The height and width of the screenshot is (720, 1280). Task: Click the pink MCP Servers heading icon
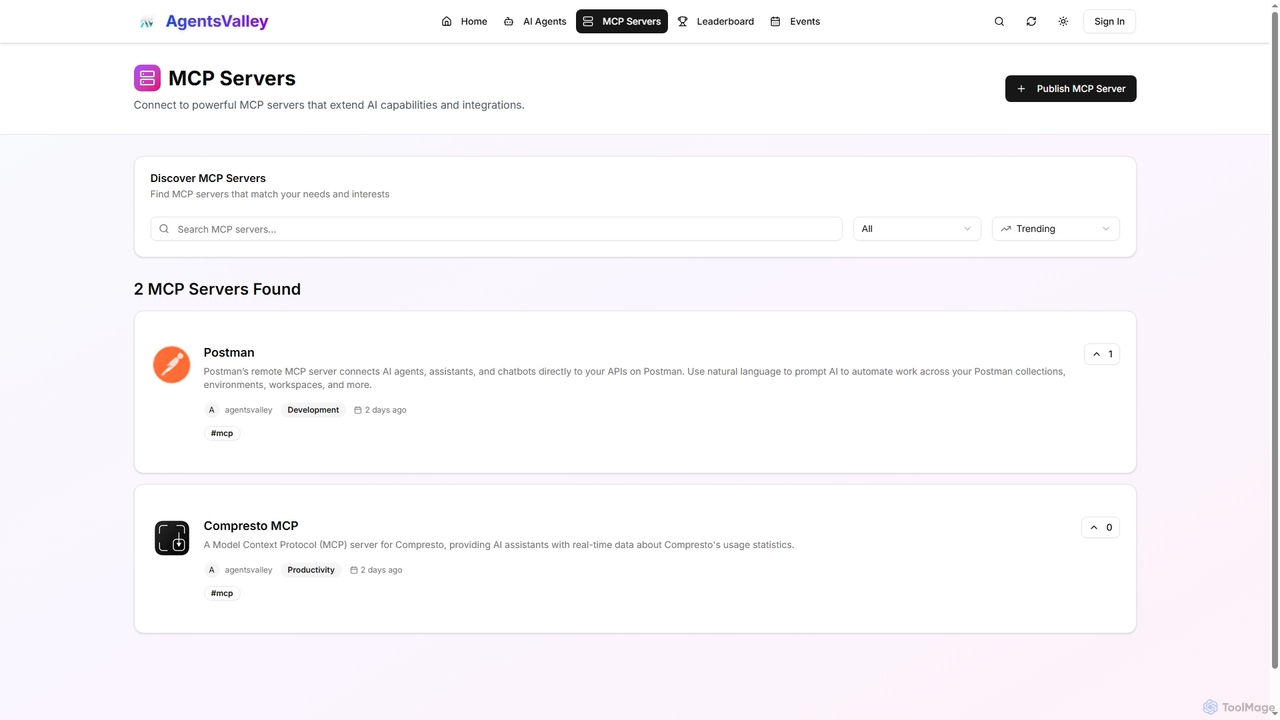point(147,78)
